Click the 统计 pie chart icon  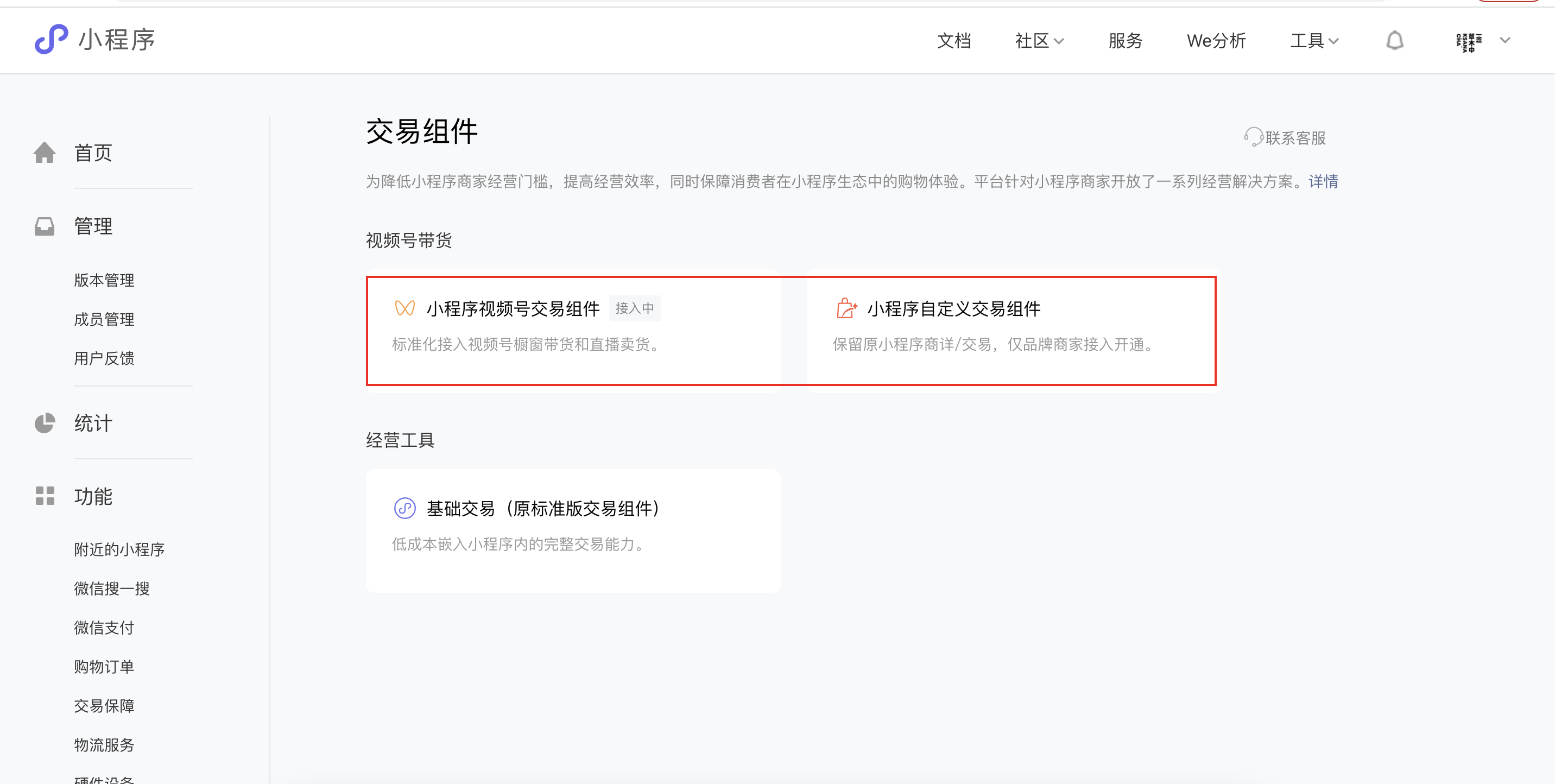click(x=45, y=423)
